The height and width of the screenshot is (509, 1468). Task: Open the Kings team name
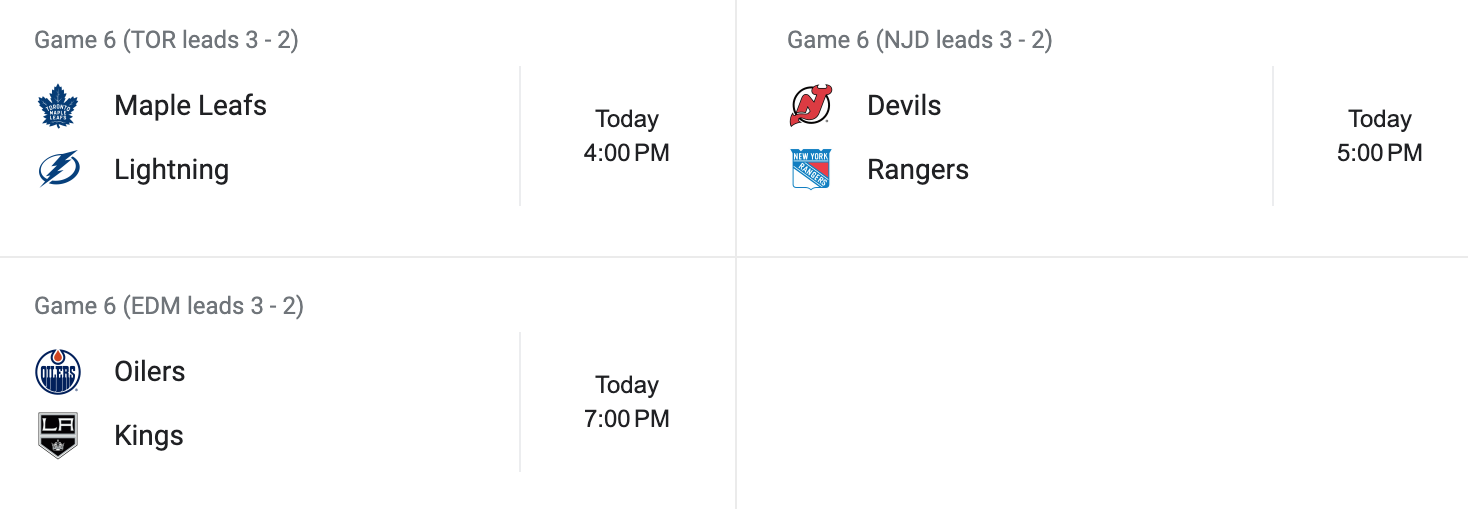coord(148,436)
